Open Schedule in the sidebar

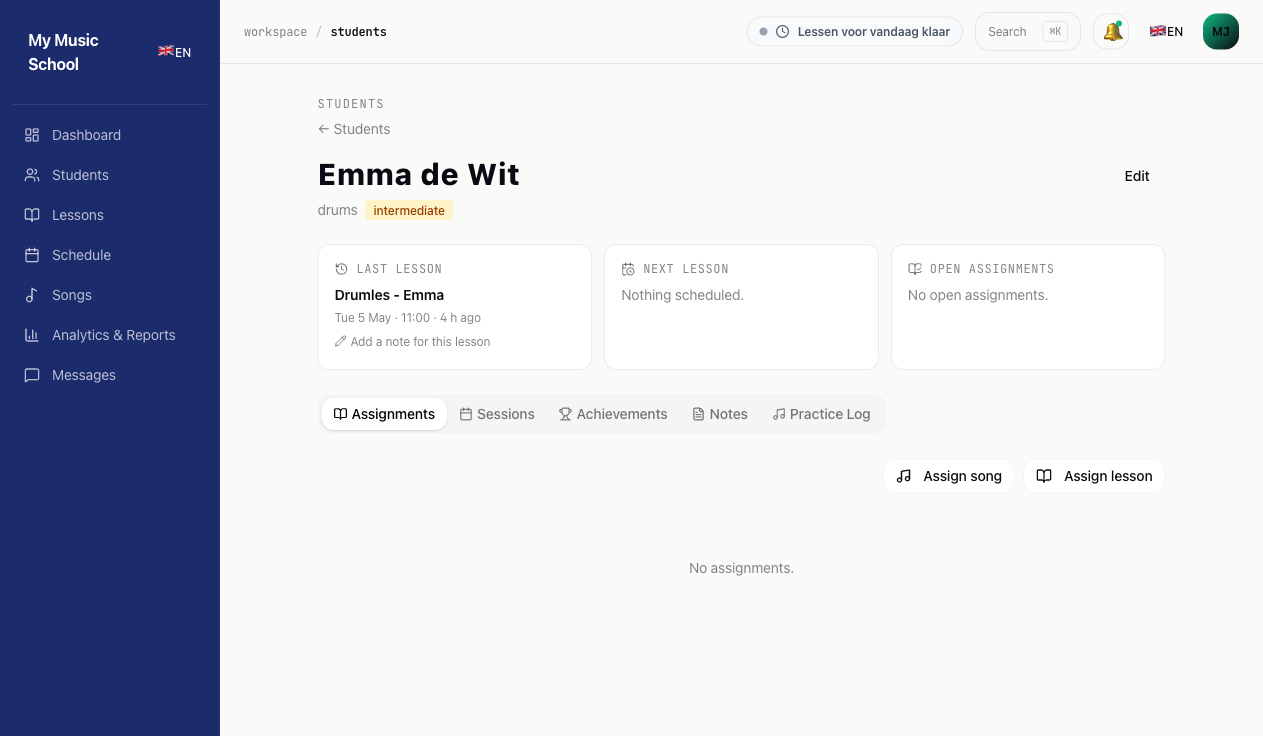click(x=110, y=255)
